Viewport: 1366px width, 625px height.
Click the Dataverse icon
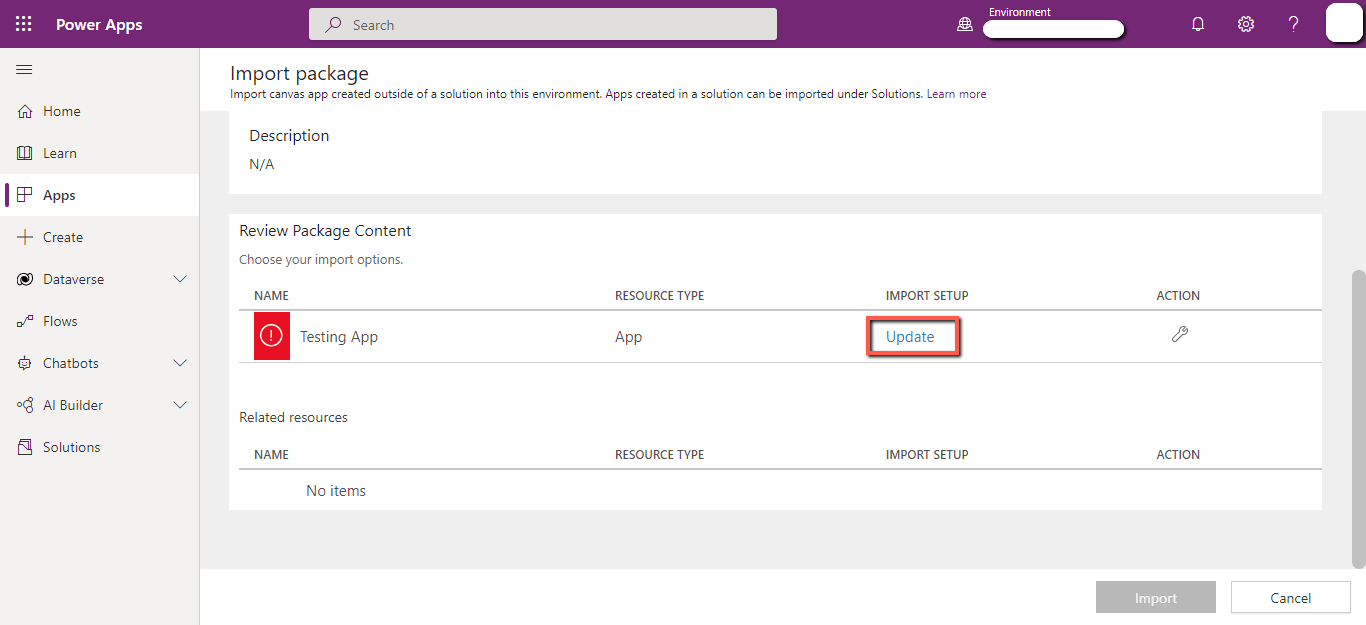tap(25, 279)
